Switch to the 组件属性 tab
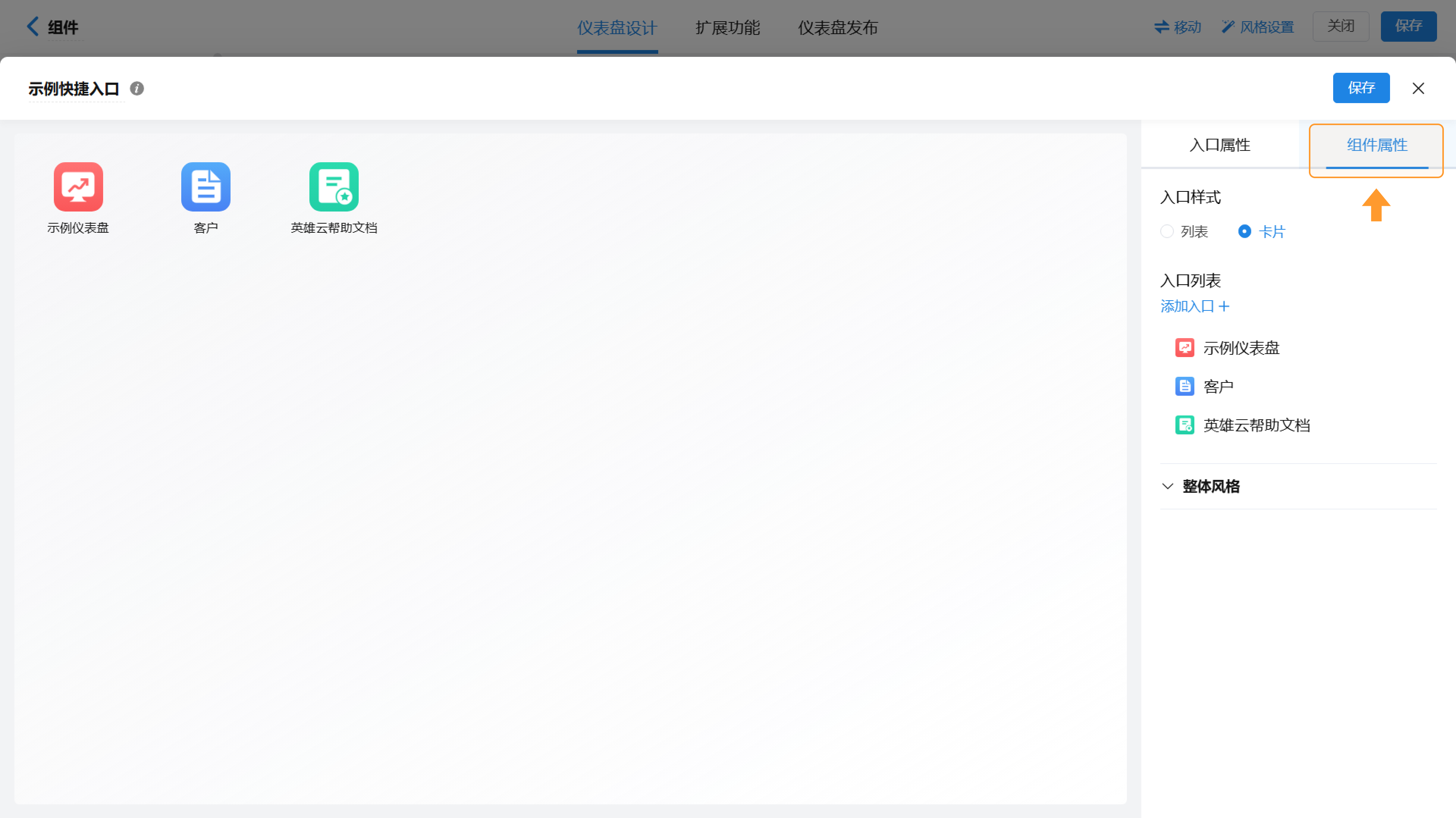The height and width of the screenshot is (818, 1456). [x=1377, y=145]
